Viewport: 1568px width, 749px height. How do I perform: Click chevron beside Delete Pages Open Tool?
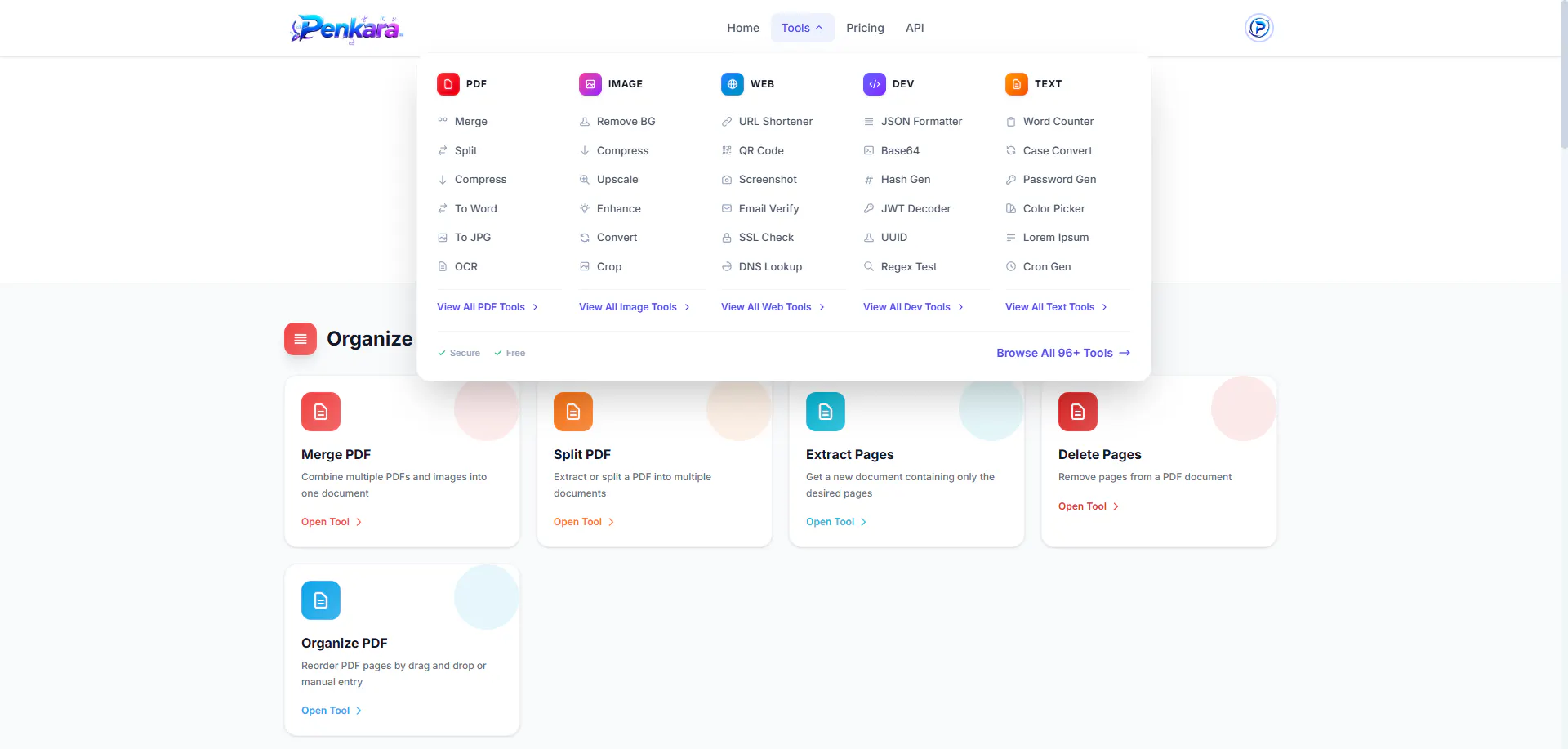coord(1116,506)
